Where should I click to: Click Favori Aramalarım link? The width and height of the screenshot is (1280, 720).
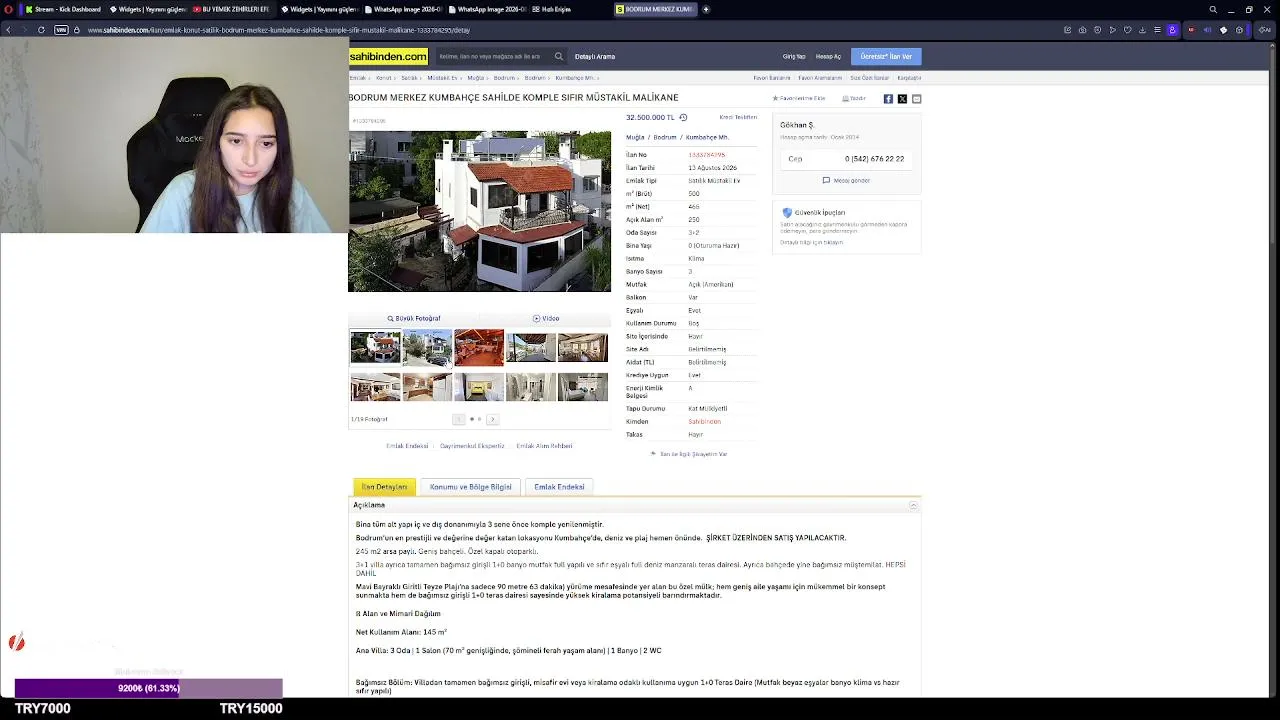820,78
